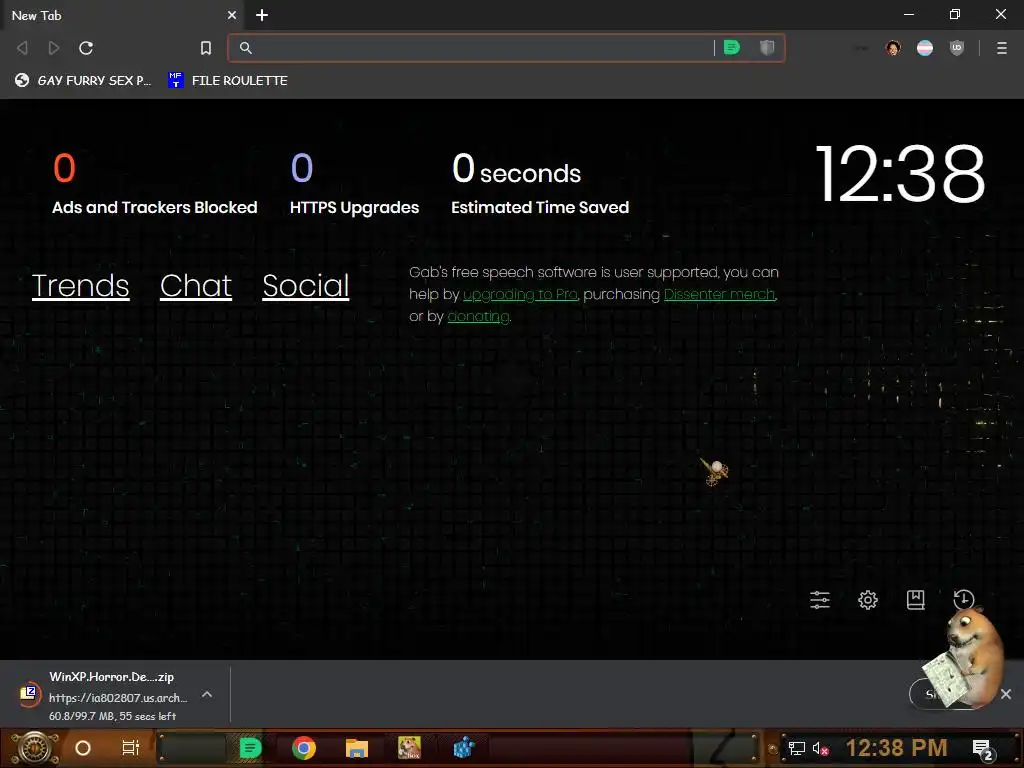Open a new tab with plus button
The image size is (1024, 768).
tap(262, 15)
